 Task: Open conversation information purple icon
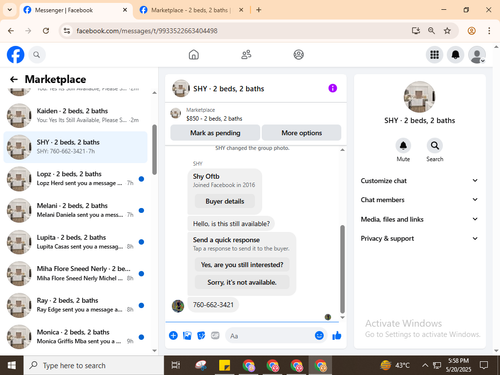332,88
